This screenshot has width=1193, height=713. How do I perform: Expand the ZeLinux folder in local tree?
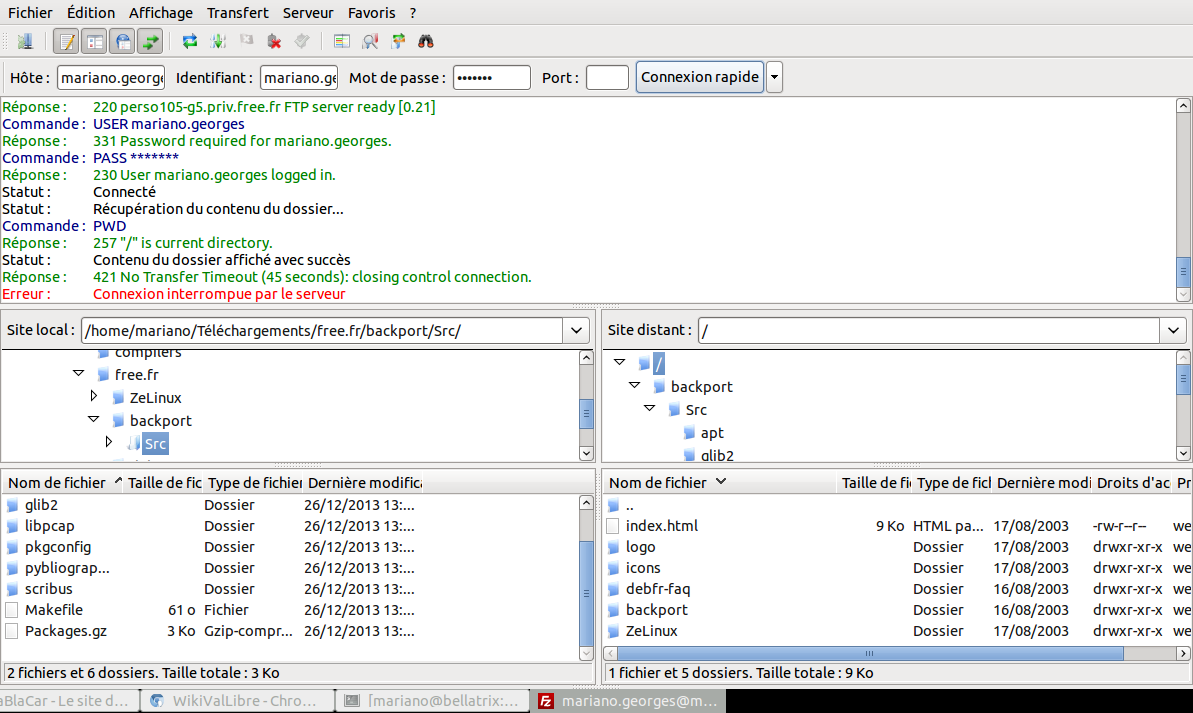[95, 397]
